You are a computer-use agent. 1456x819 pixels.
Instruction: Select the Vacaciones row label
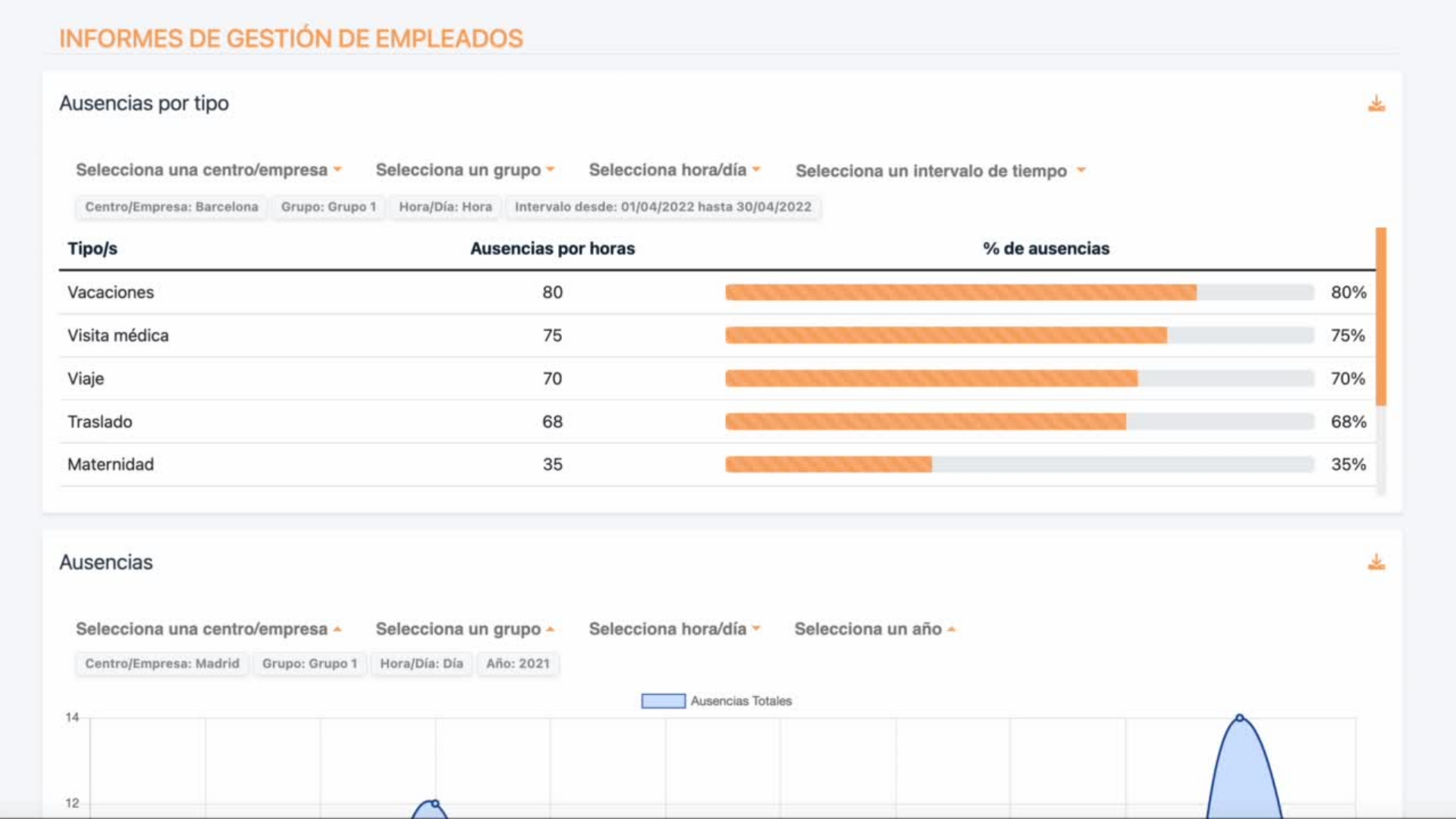point(111,293)
